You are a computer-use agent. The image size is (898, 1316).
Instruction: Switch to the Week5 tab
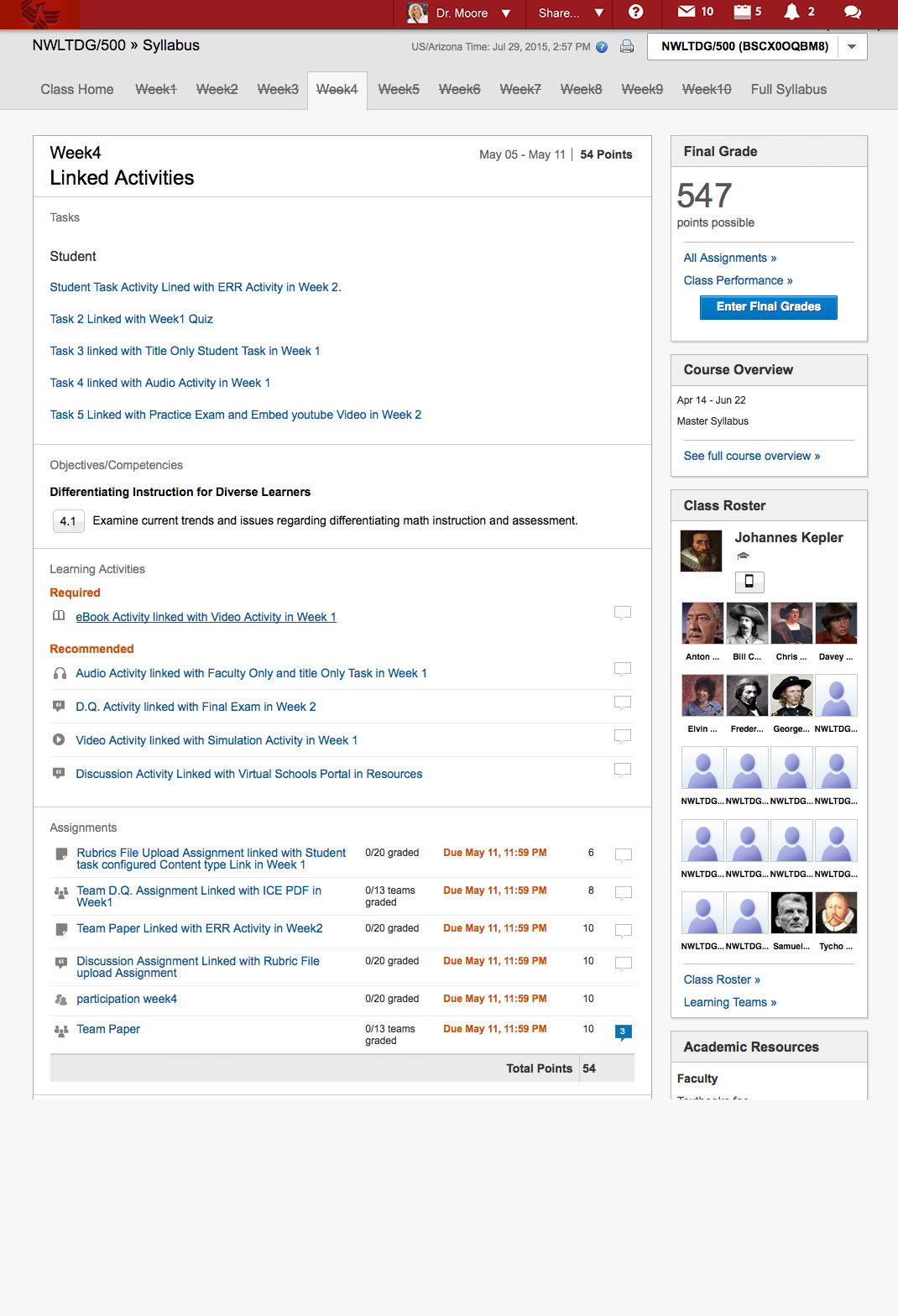(399, 89)
